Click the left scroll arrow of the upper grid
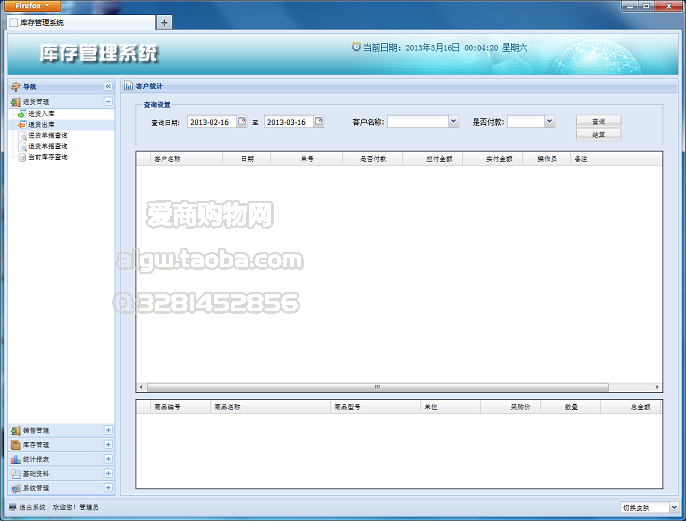This screenshot has width=686, height=521. (x=141, y=387)
